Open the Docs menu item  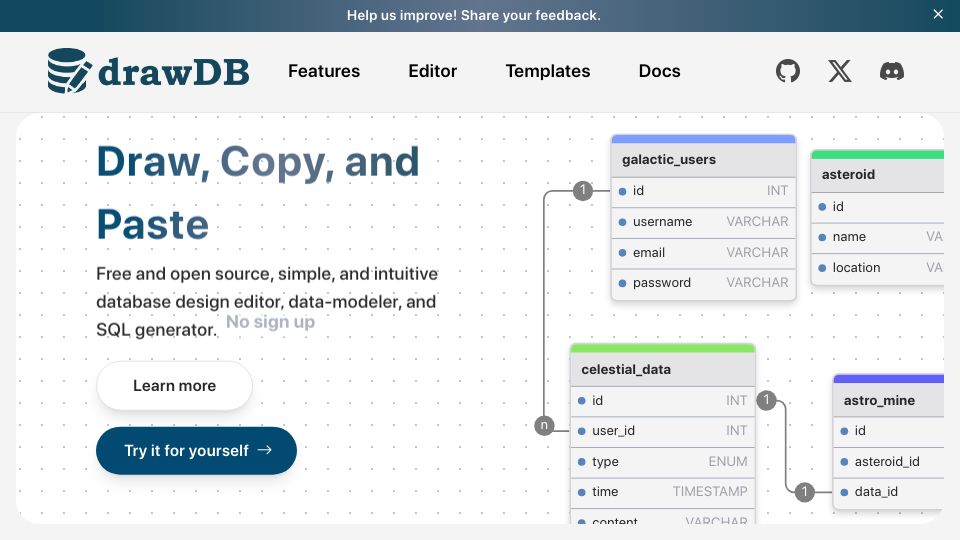pyautogui.click(x=659, y=71)
